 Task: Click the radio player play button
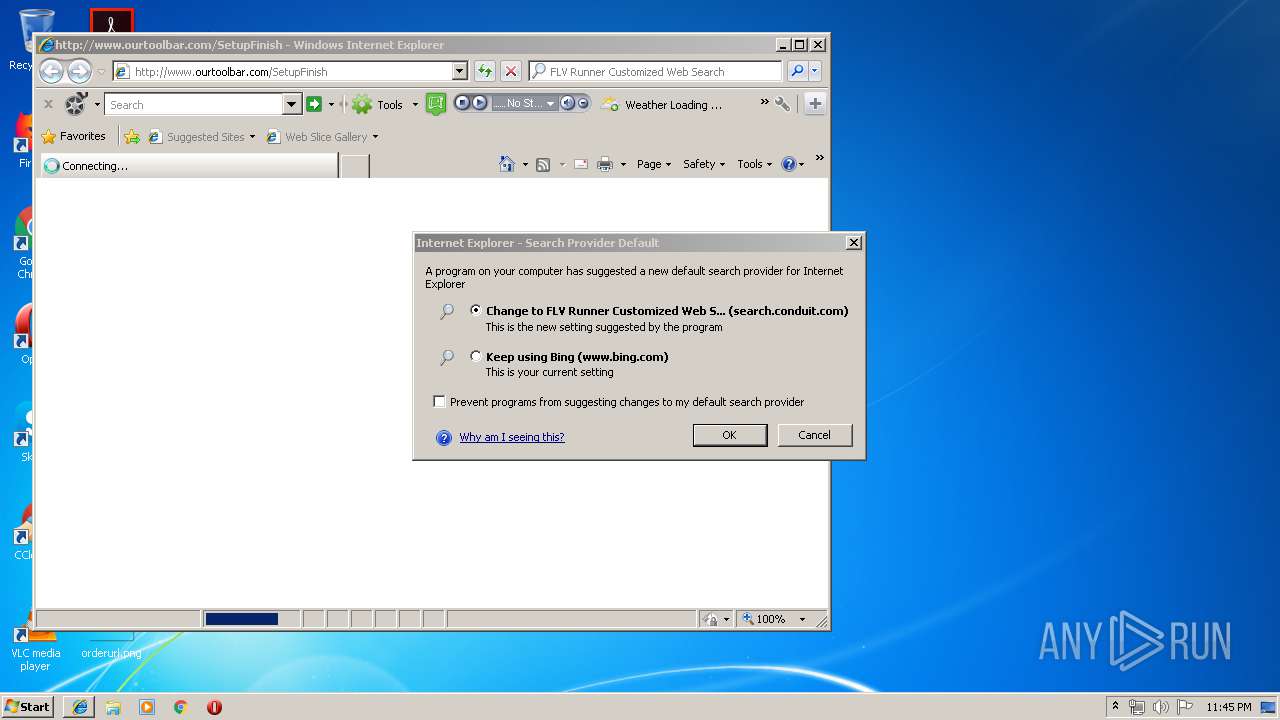[479, 103]
